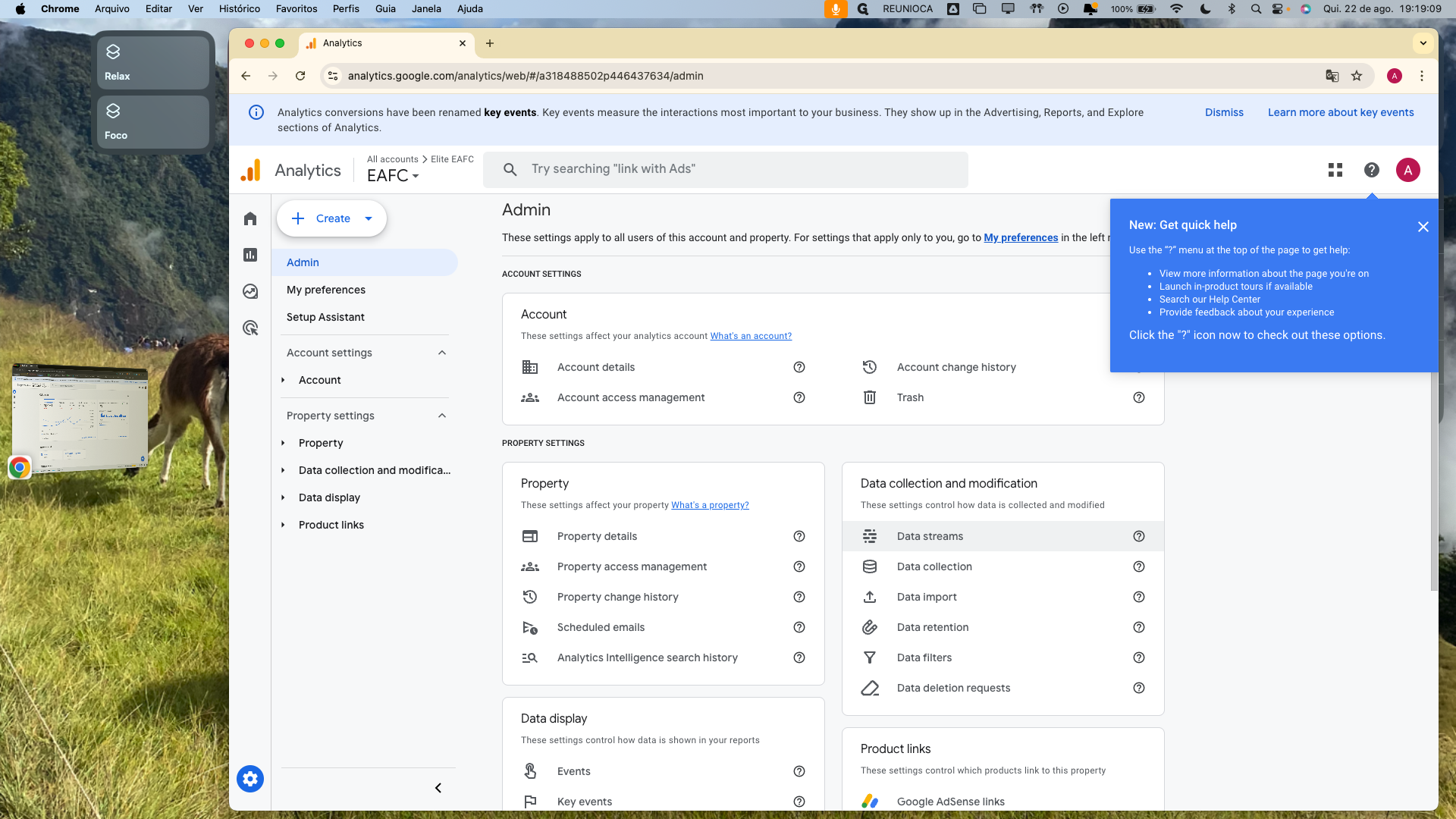Screen dimensions: 1456x819
Task: Click the Data filters funnel icon
Action: pos(870,657)
